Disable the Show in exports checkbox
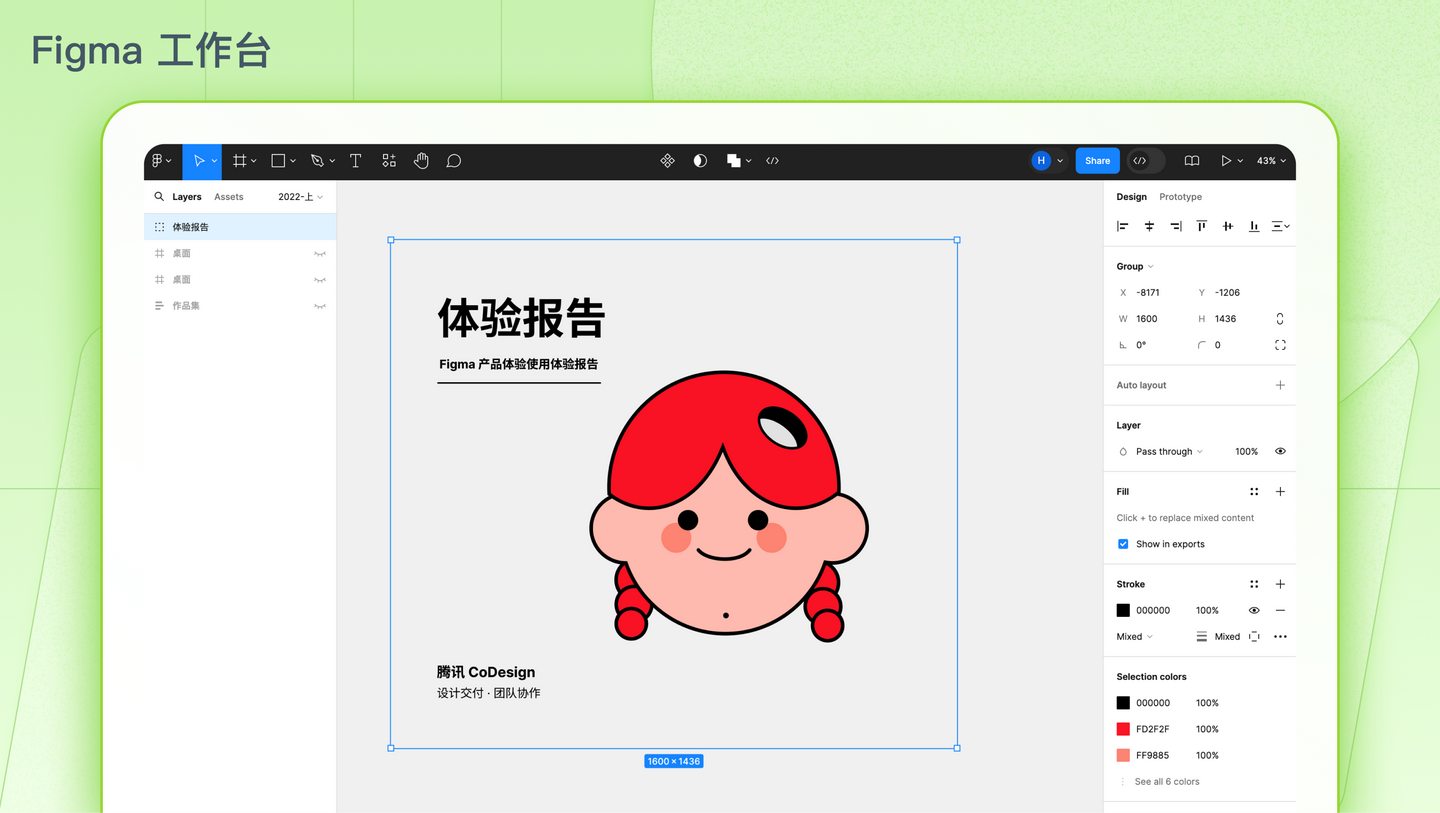The height and width of the screenshot is (813, 1440). pyautogui.click(x=1123, y=544)
